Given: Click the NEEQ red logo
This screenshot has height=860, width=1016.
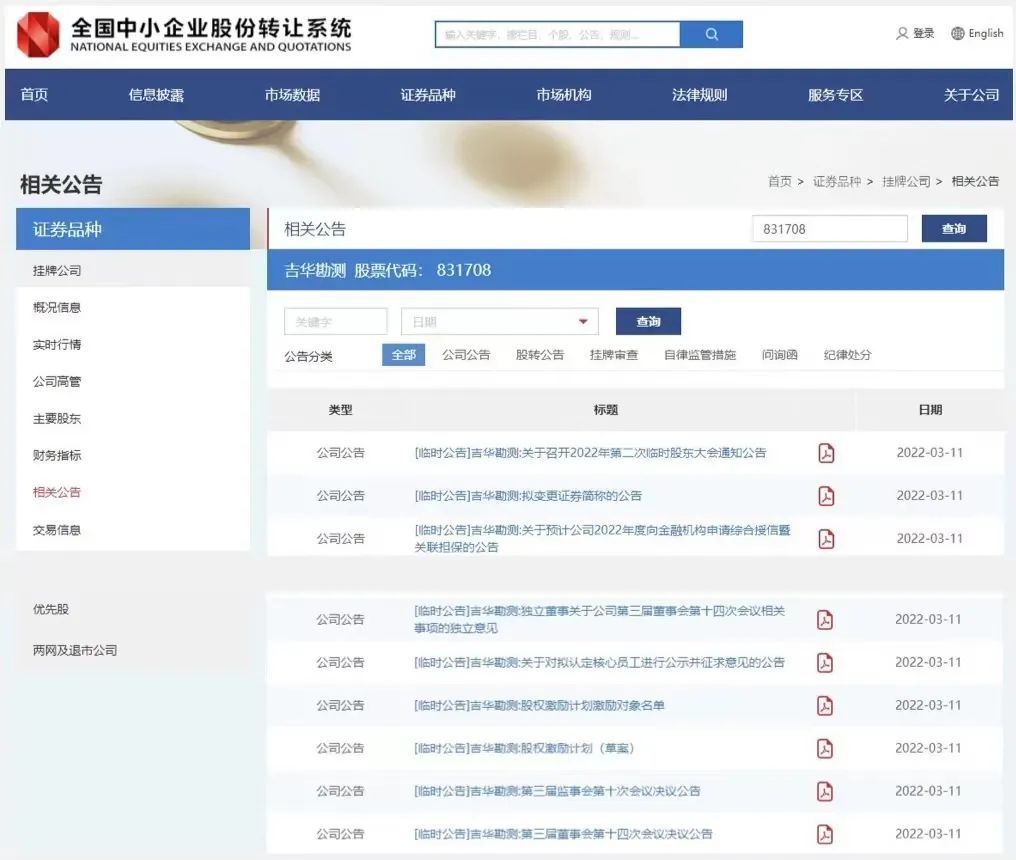Looking at the screenshot, I should point(38,34).
